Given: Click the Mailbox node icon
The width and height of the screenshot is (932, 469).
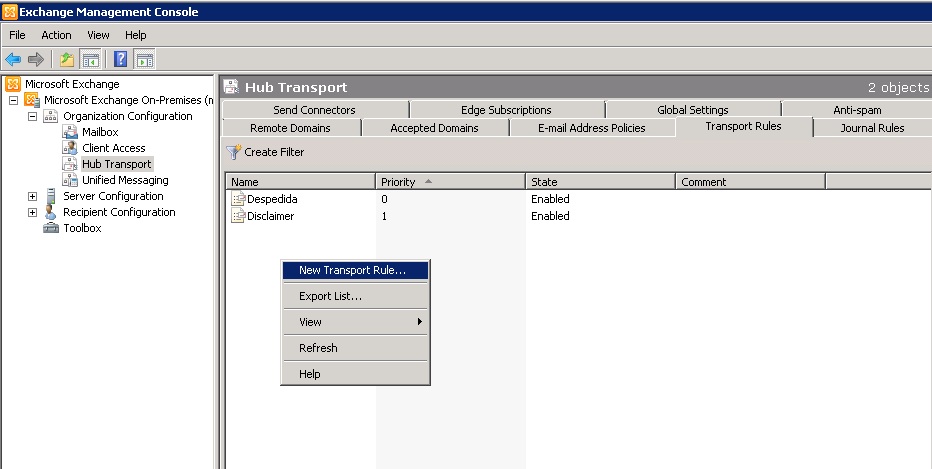Looking at the screenshot, I should [x=70, y=132].
